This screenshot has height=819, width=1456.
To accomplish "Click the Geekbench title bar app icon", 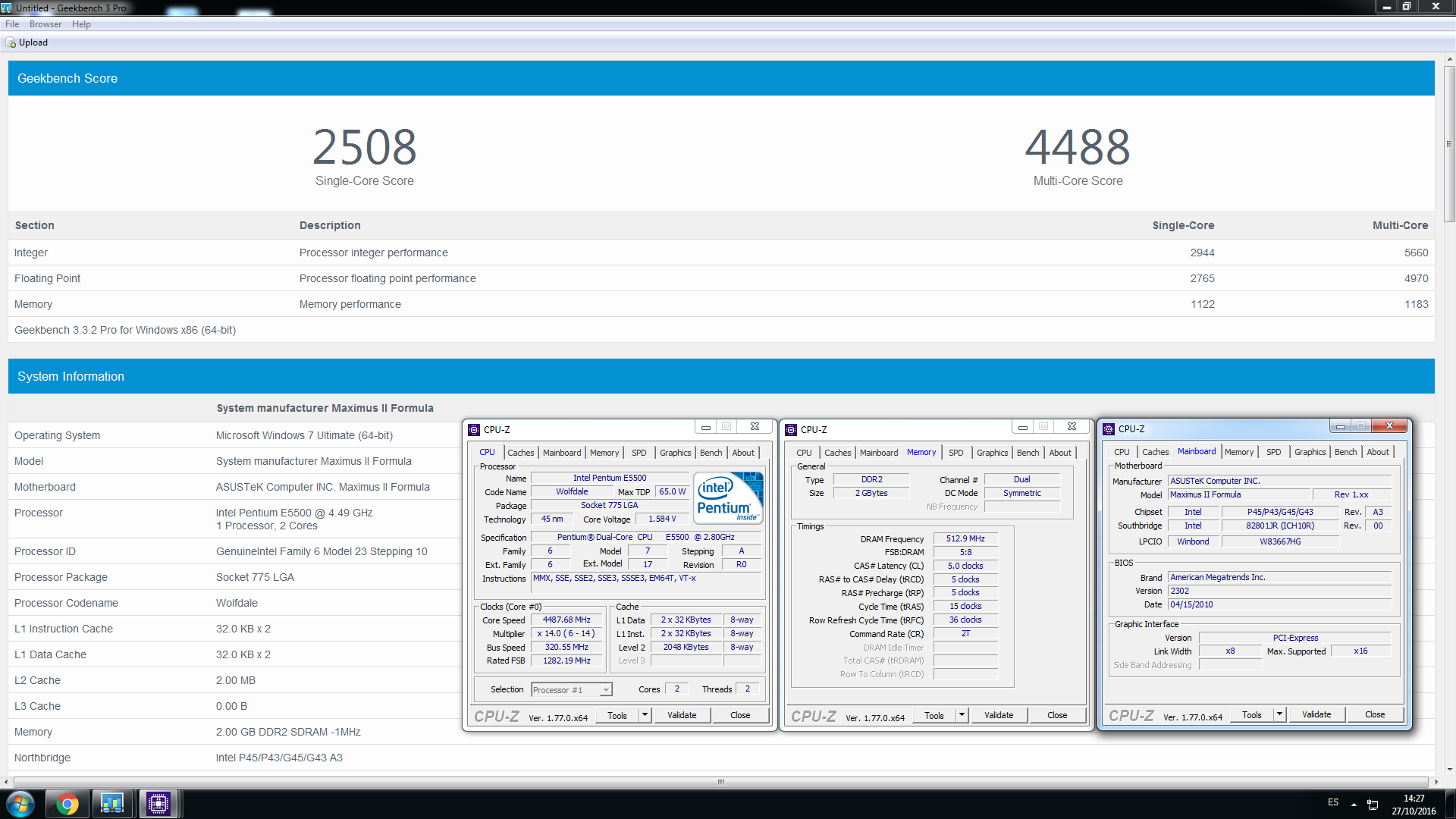I will (7, 8).
